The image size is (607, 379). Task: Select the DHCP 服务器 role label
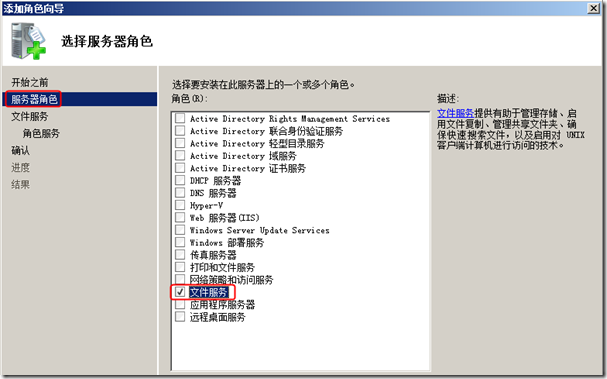215,180
